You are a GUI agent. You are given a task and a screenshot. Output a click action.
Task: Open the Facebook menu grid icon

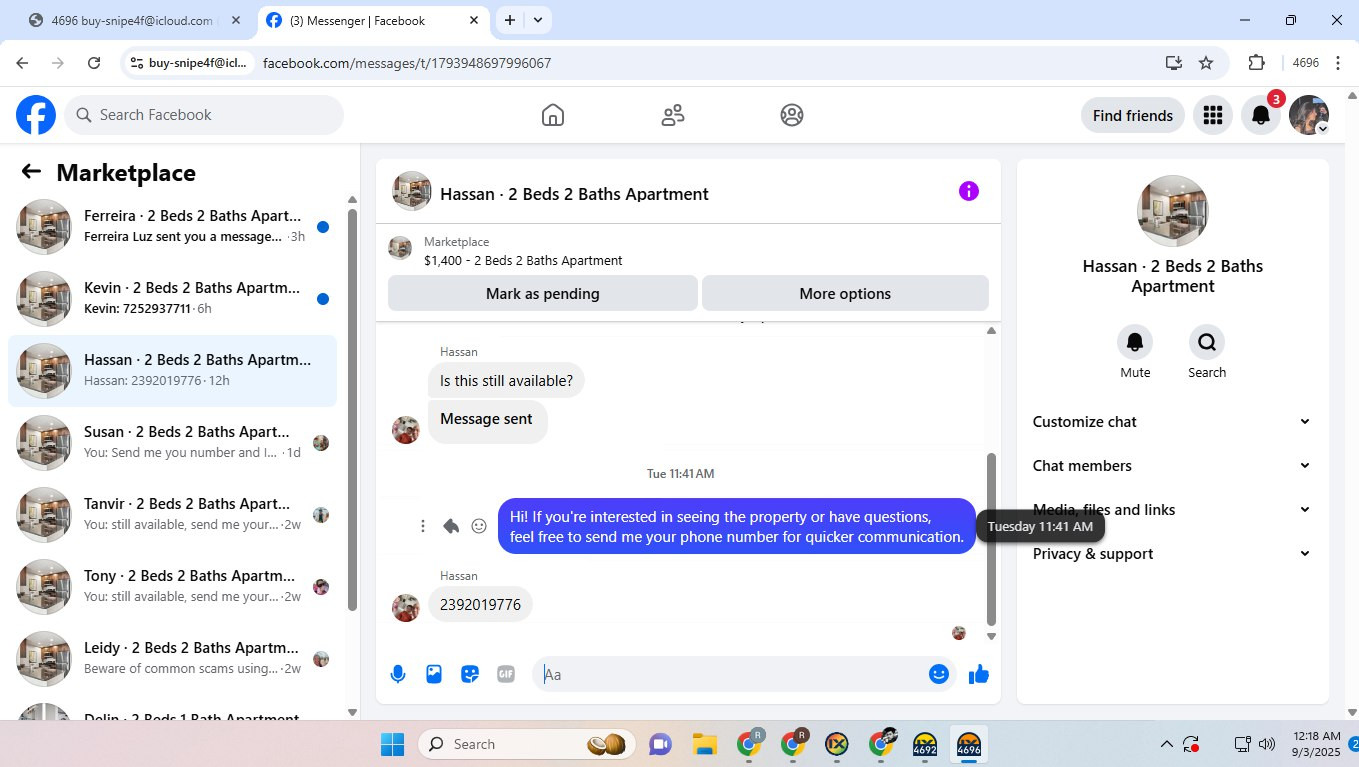pos(1213,115)
